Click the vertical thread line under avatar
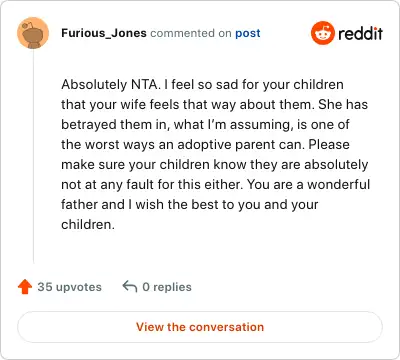Image resolution: width=400 pixels, height=360 pixels. coord(33,157)
